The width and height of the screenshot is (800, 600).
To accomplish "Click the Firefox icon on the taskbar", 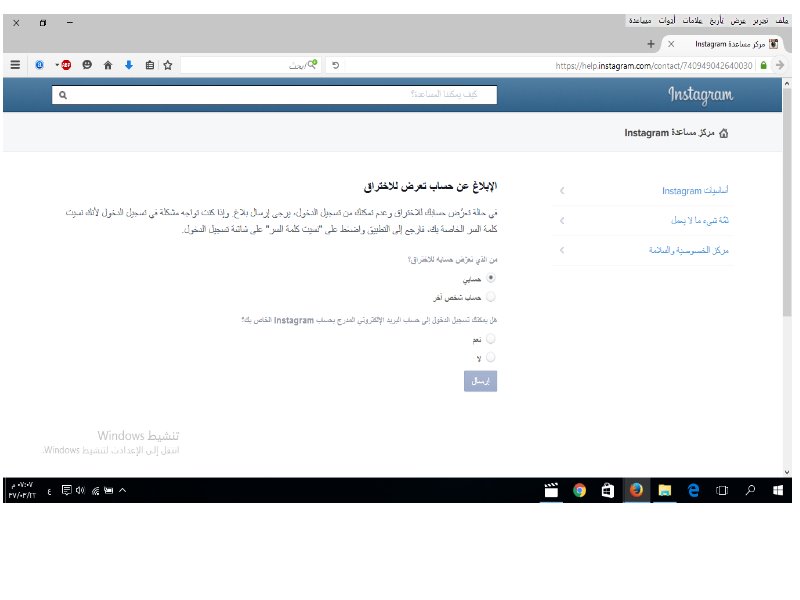I will (x=636, y=490).
